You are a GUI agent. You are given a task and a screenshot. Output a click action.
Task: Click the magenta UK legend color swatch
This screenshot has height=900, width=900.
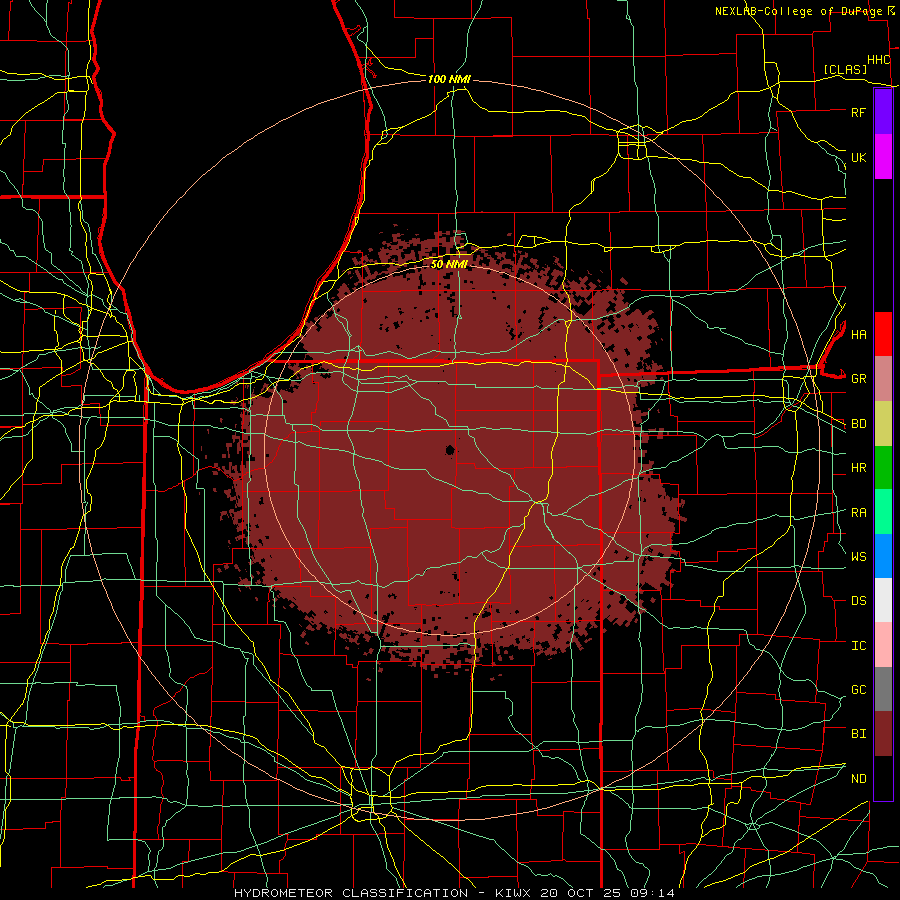(x=883, y=157)
